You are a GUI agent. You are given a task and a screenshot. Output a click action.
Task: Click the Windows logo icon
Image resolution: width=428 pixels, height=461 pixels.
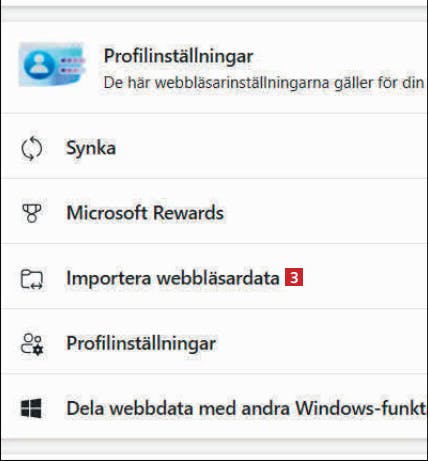click(x=31, y=408)
